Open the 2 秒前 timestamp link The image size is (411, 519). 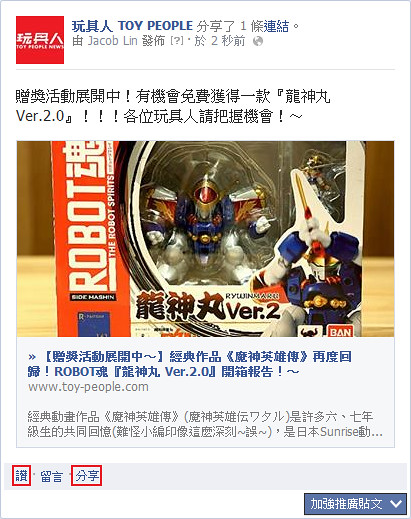coord(228,41)
